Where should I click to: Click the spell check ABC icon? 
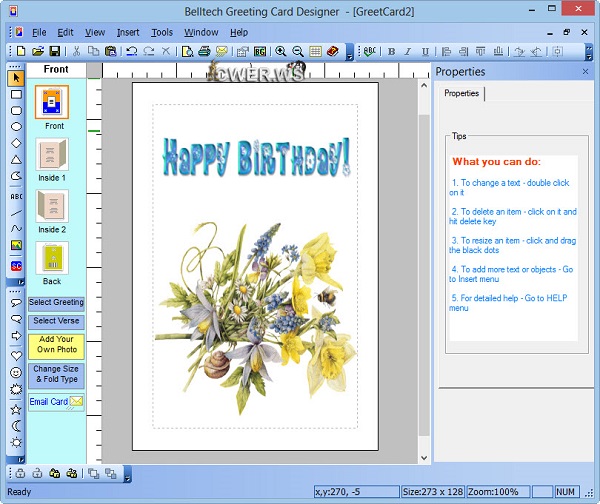pos(369,51)
